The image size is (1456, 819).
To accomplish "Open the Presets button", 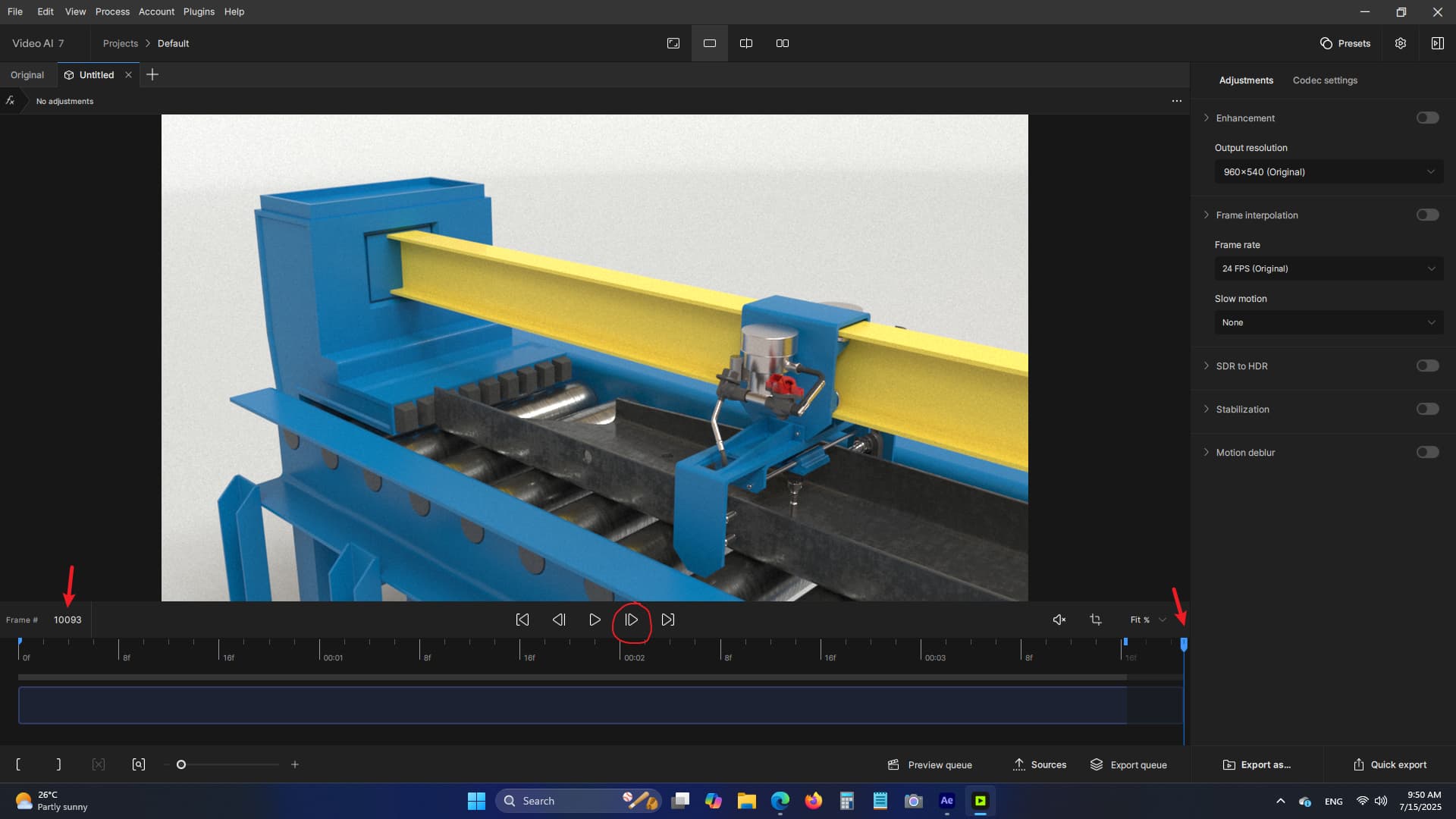I will tap(1345, 43).
